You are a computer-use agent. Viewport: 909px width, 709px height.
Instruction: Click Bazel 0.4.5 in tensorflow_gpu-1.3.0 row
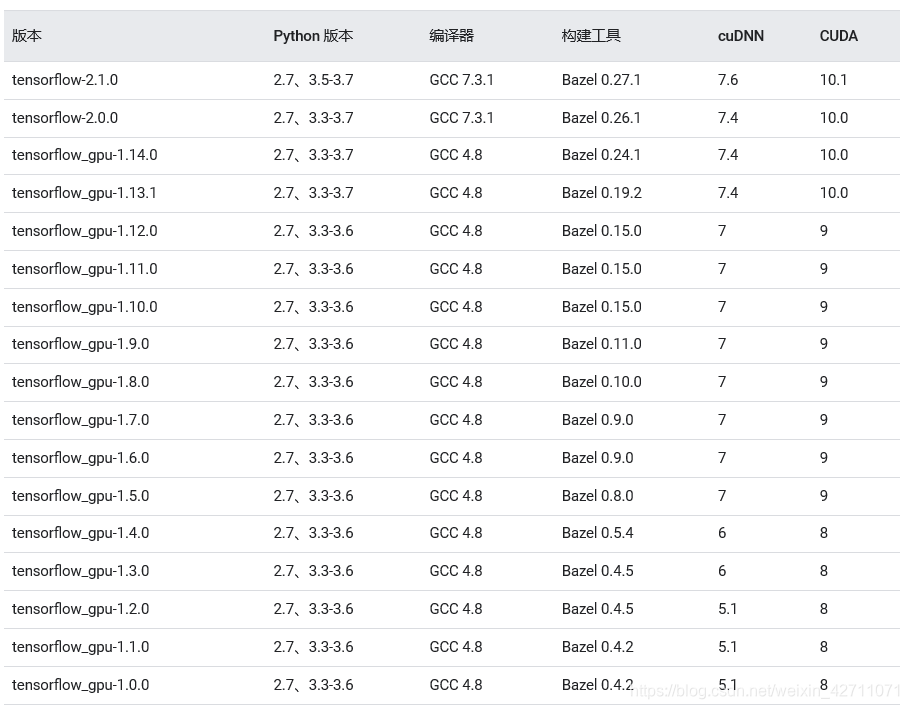[598, 571]
